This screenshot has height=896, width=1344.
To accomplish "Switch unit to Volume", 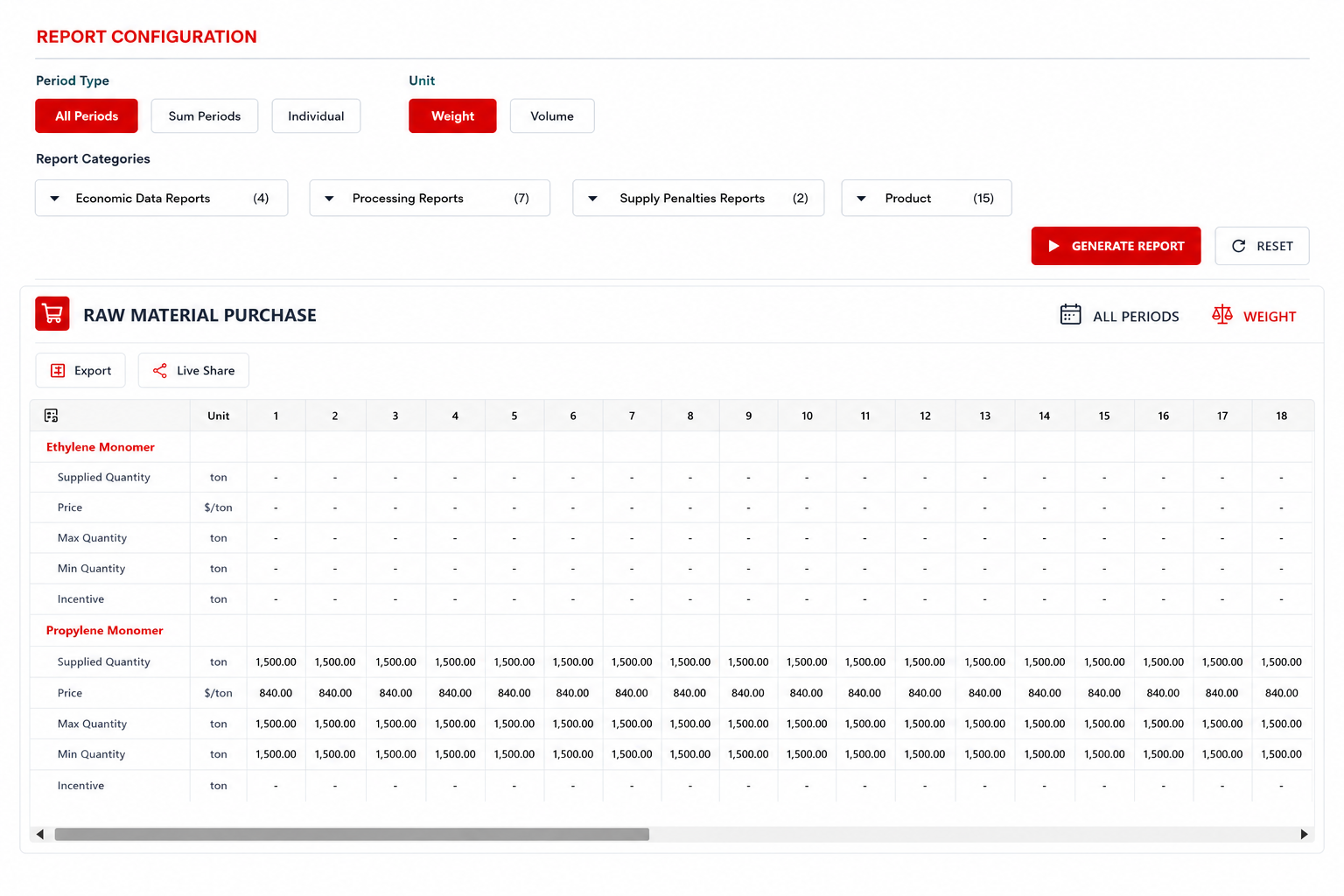I will click(x=552, y=115).
